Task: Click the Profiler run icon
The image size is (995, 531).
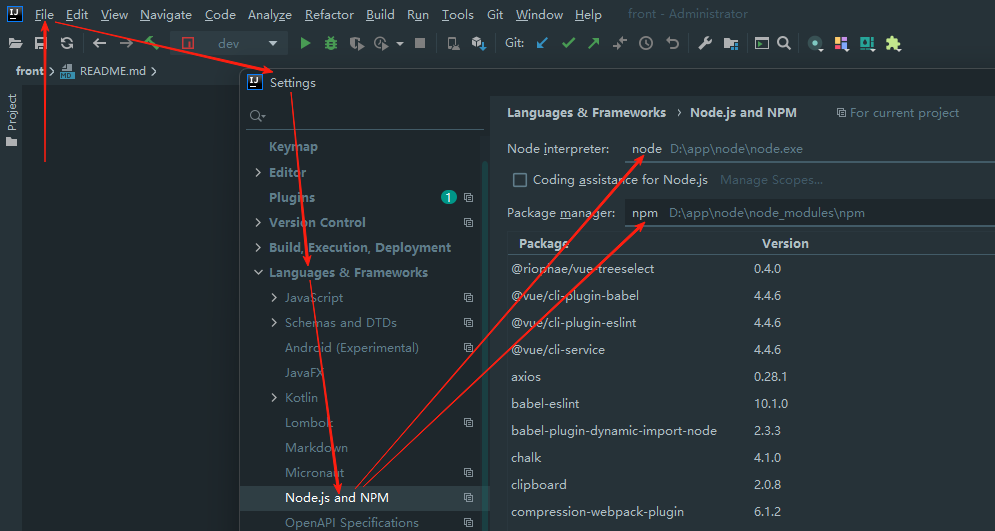Action: [x=381, y=43]
